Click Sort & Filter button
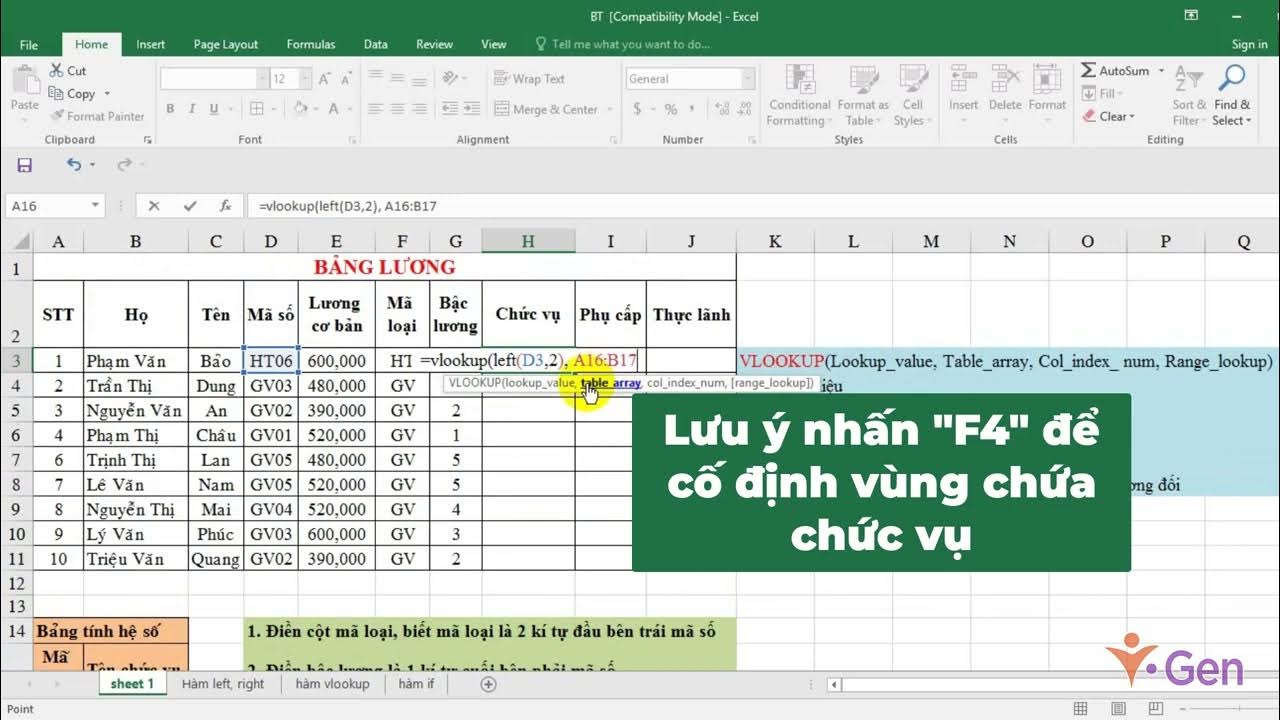The width and height of the screenshot is (1280, 720). (1189, 94)
